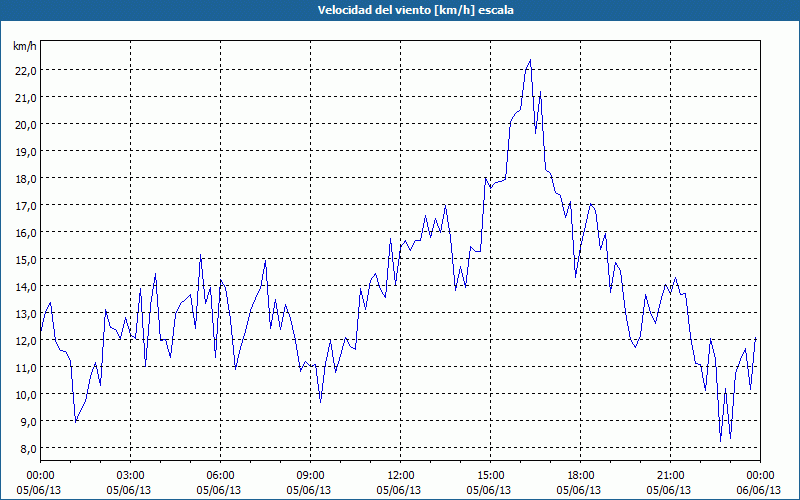Click the 15:00 time axis label
800x500 pixels.
click(x=490, y=476)
